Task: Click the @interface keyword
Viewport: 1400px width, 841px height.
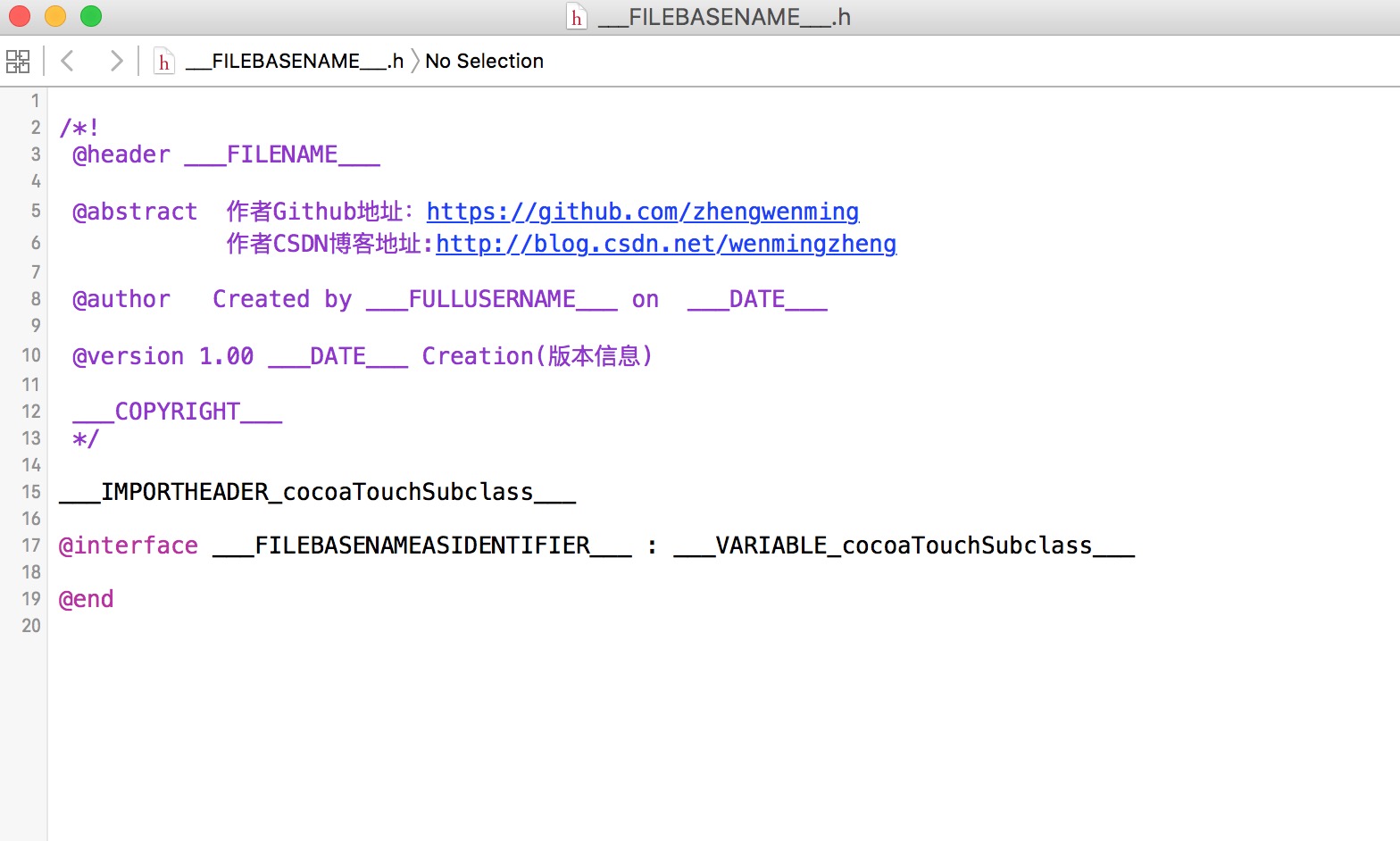Action: (129, 545)
